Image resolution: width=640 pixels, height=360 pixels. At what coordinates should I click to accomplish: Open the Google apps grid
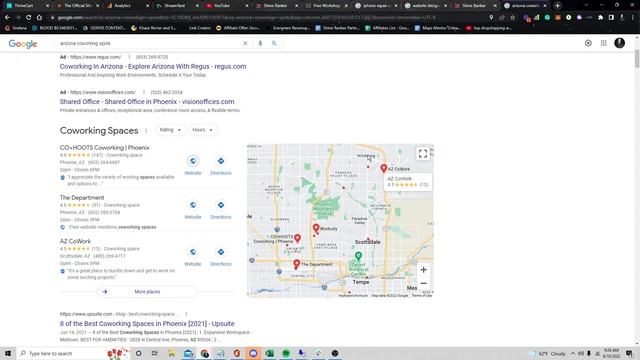(x=603, y=43)
